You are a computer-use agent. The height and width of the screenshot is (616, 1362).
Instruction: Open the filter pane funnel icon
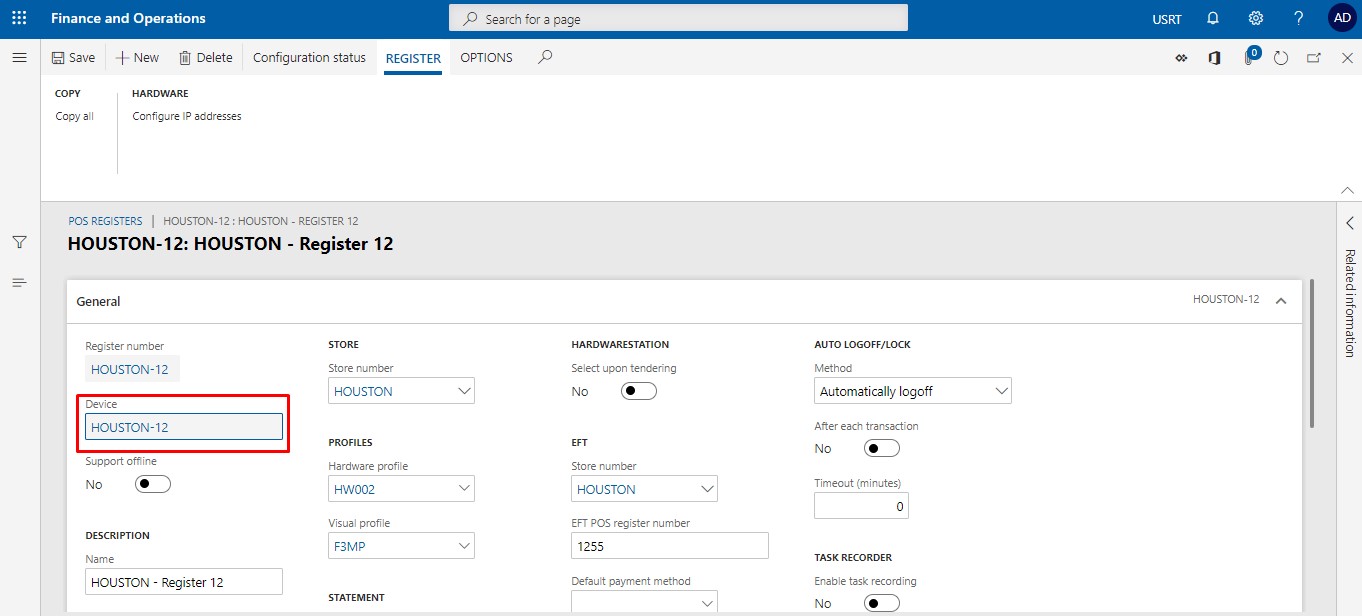19,242
